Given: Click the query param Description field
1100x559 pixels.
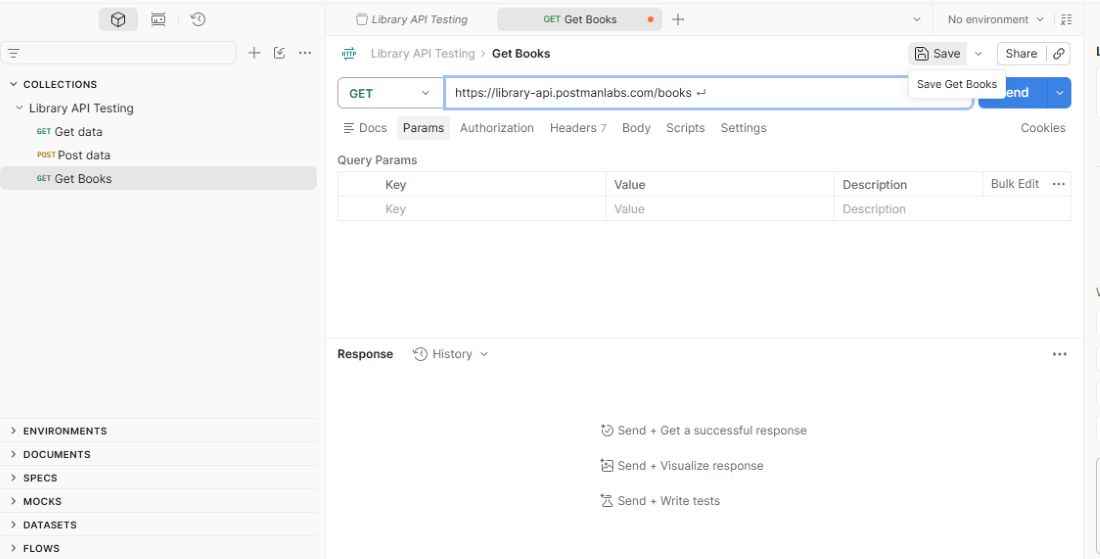Looking at the screenshot, I should coord(953,209).
